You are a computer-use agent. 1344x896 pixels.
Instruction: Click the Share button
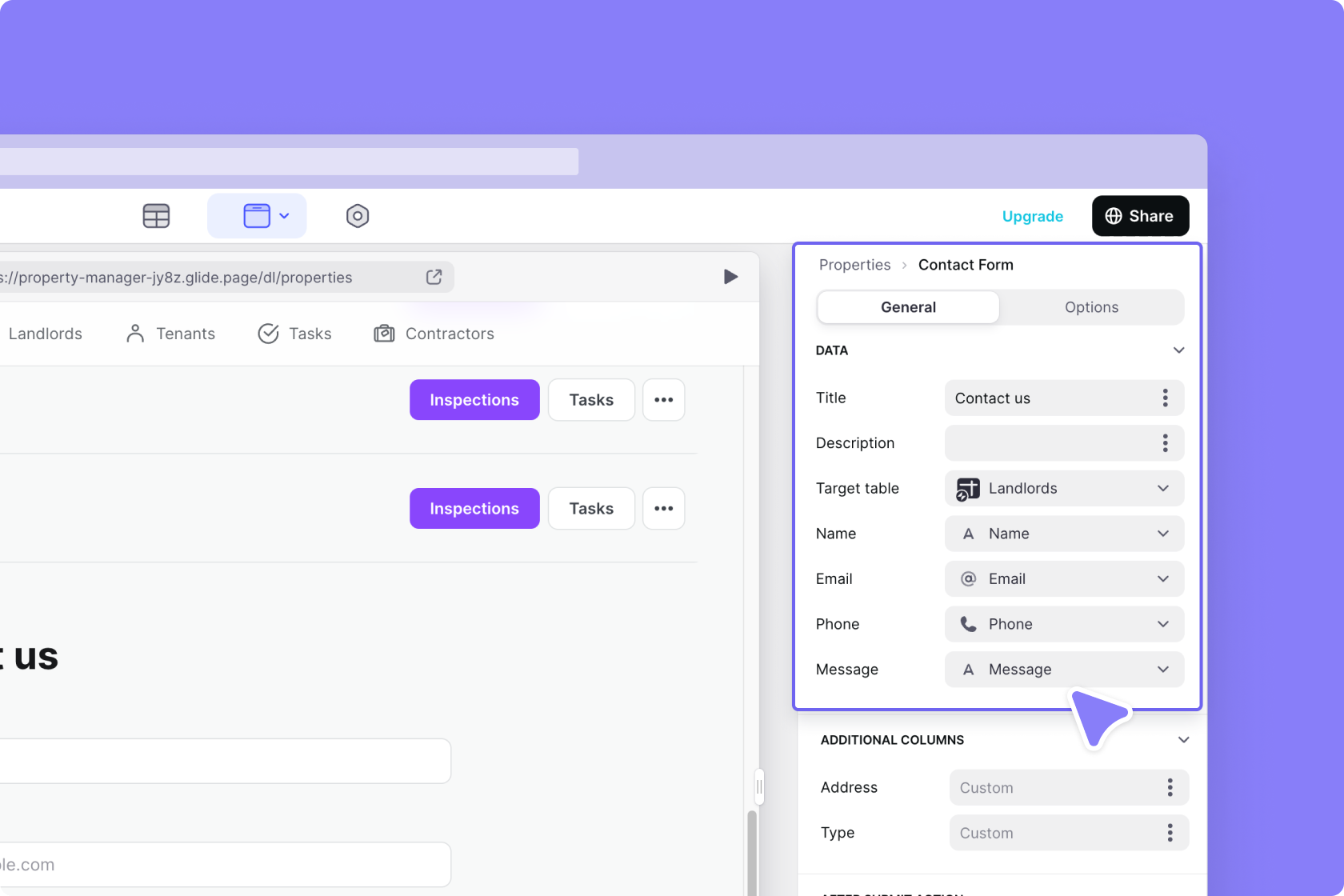1140,216
